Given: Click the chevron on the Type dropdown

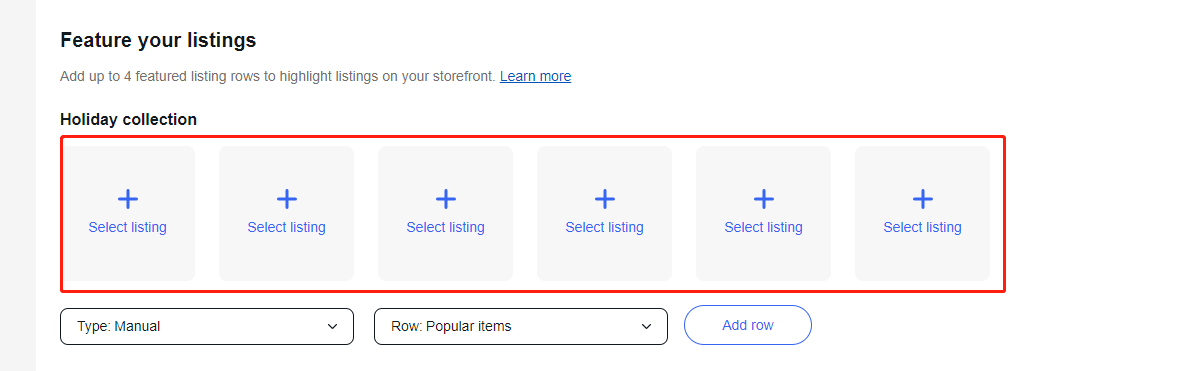Looking at the screenshot, I should coord(333,326).
